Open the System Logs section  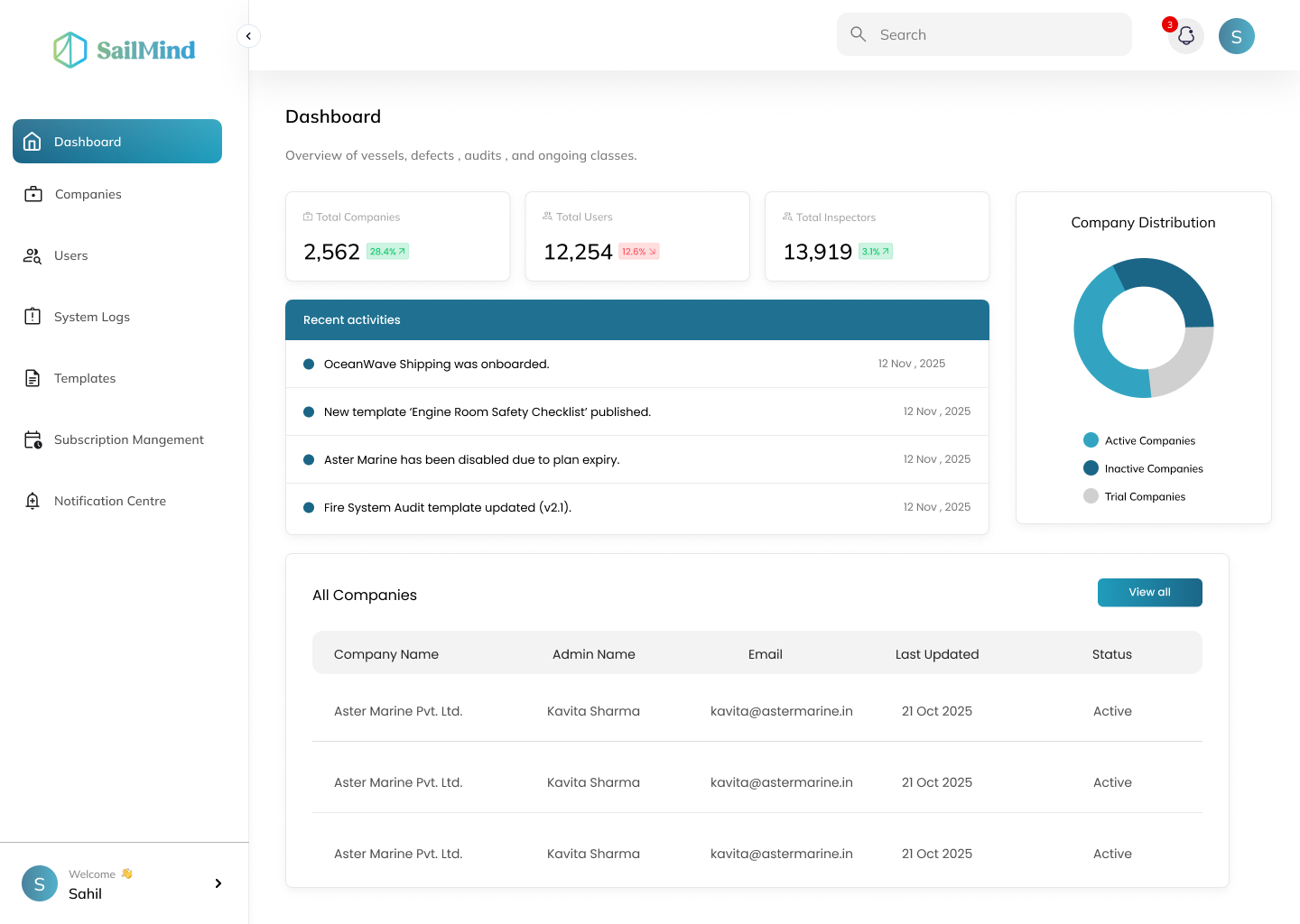click(91, 317)
